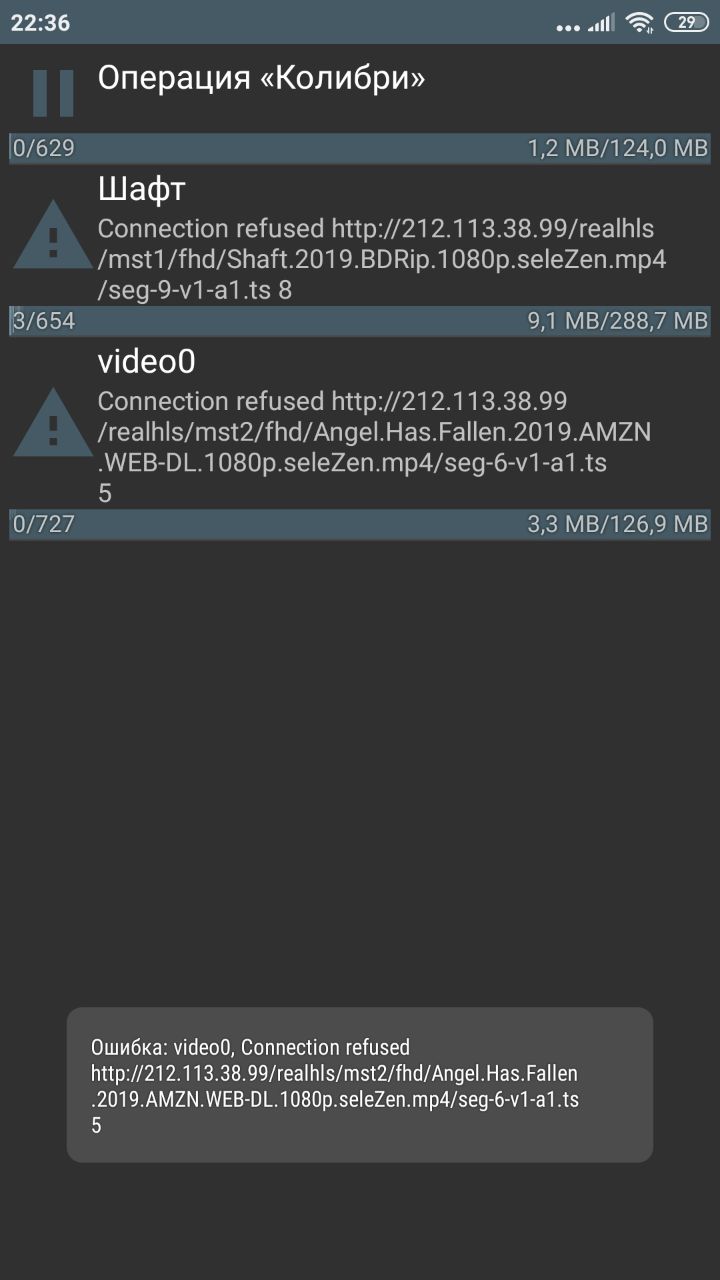This screenshot has height=1280, width=720.
Task: Tap the Shaft.2019.BDRip connection refused URL text
Action: (x=382, y=259)
